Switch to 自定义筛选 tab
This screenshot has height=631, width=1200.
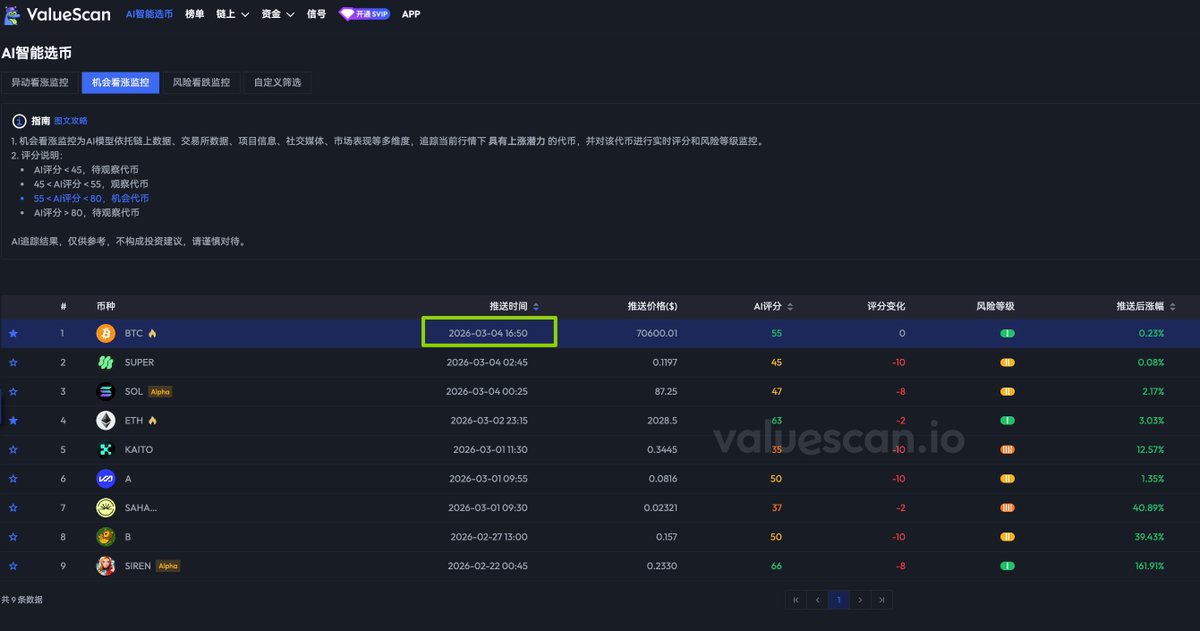coord(277,82)
